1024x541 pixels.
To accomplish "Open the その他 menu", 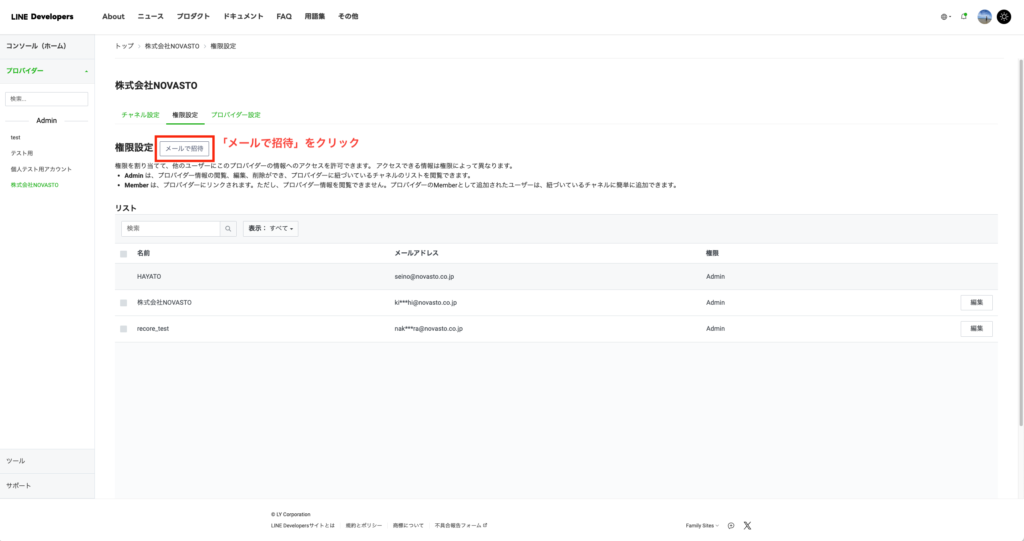I will [x=348, y=16].
